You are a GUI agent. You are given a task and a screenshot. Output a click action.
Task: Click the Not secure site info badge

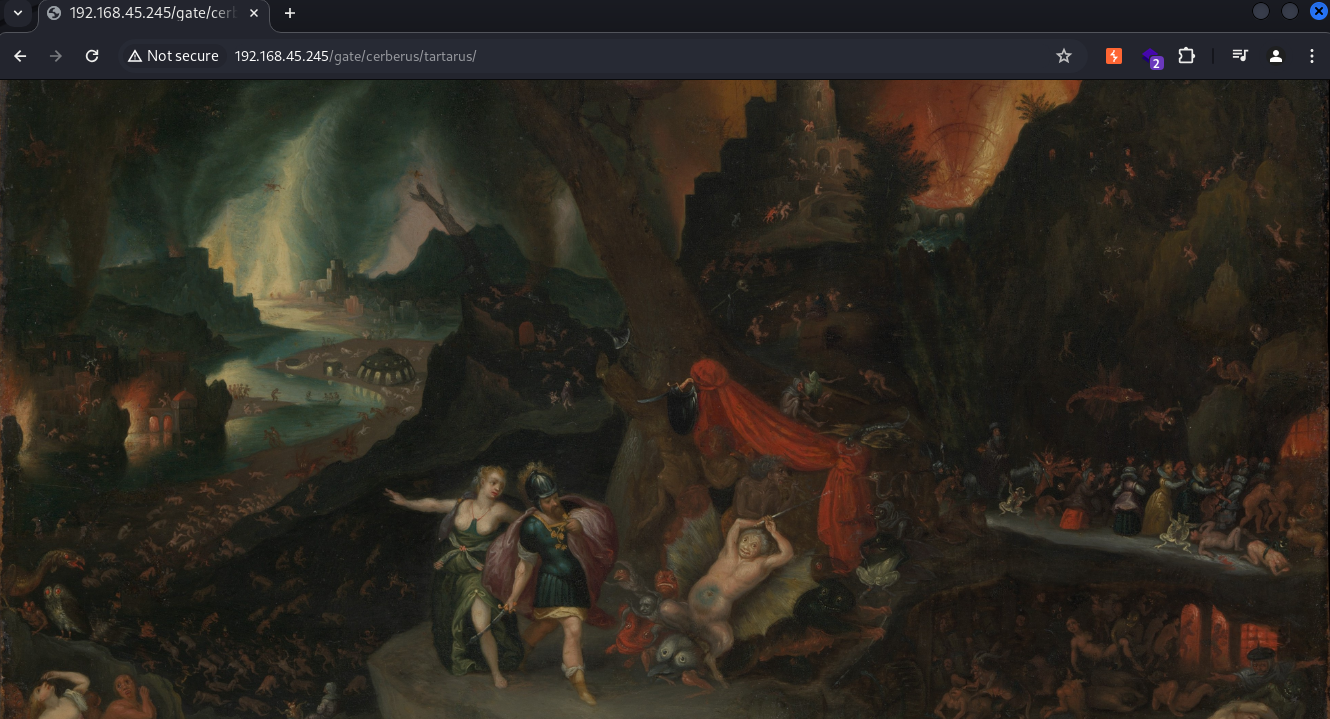pos(173,56)
